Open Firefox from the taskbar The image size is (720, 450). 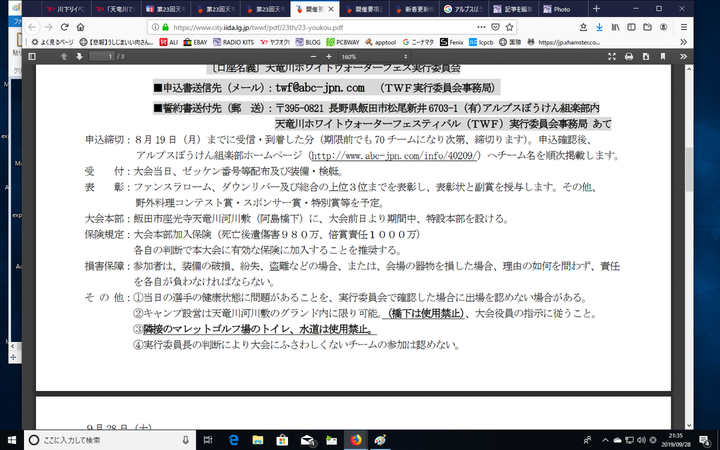(355, 440)
